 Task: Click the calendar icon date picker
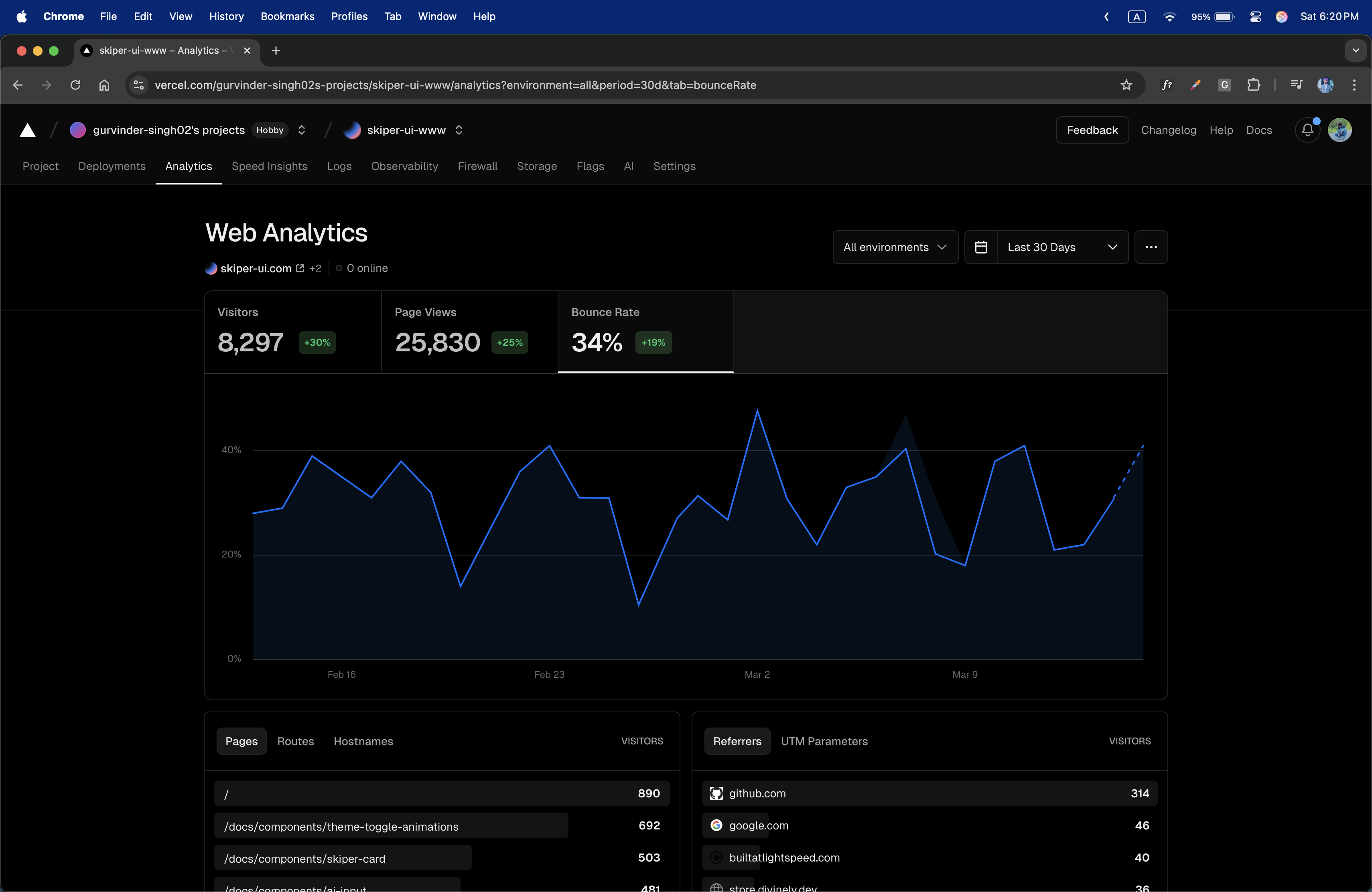[x=981, y=247]
